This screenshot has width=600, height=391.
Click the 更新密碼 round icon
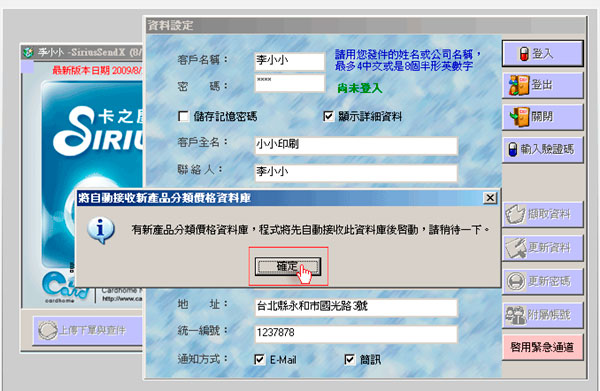[x=516, y=281]
